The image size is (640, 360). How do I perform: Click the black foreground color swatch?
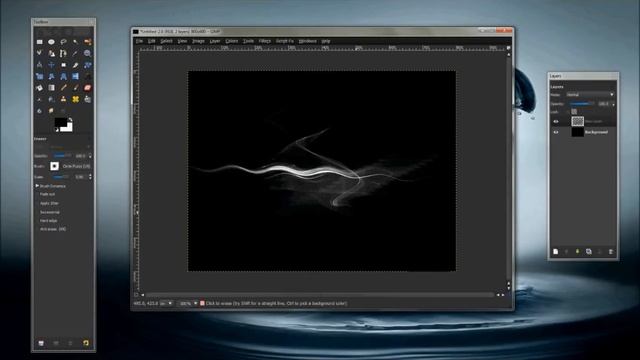(61, 122)
